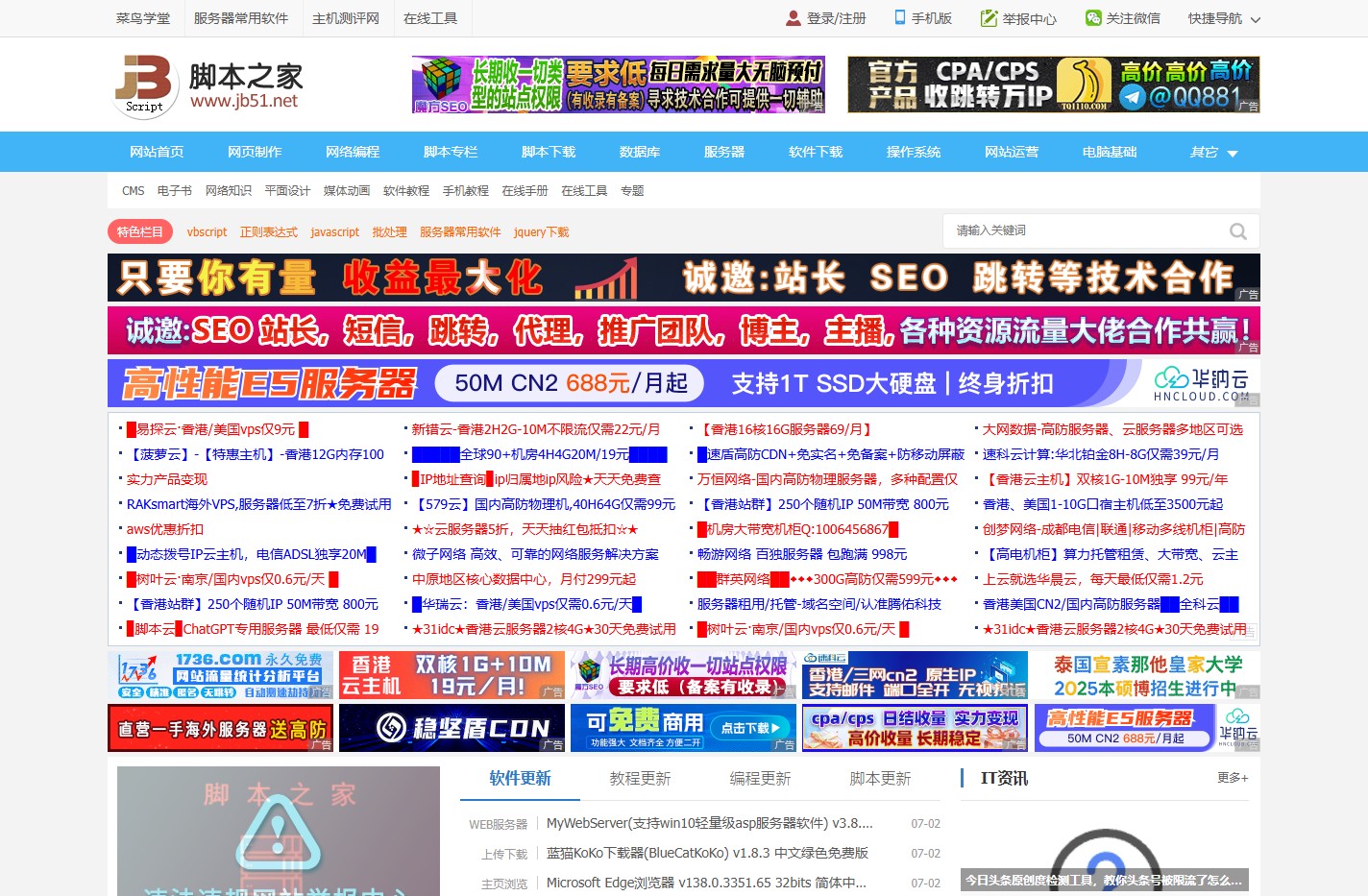Open 网站运营 navigation item
Image resolution: width=1368 pixels, height=896 pixels.
click(1012, 152)
